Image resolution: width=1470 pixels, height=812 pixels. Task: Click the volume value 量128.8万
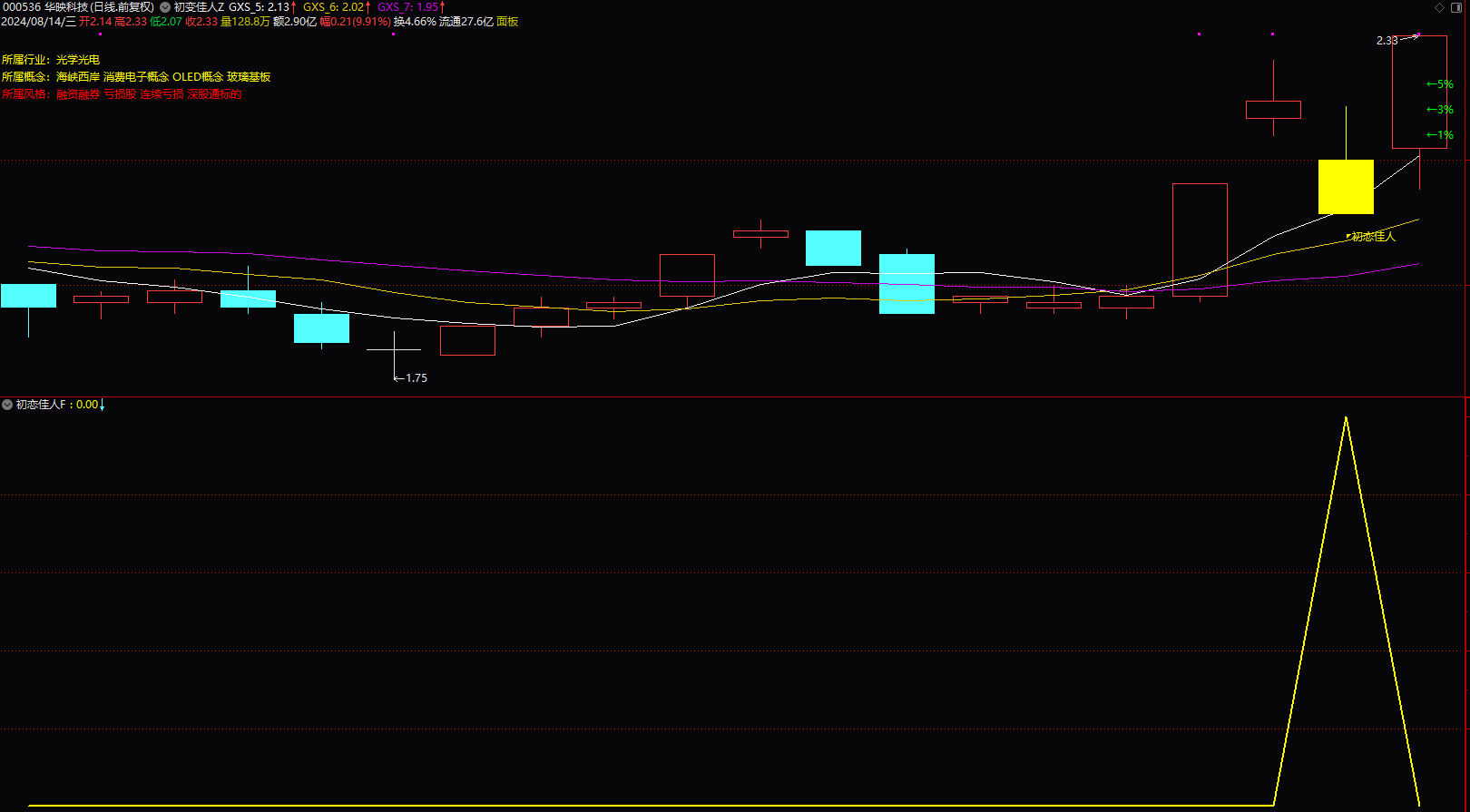point(245,22)
